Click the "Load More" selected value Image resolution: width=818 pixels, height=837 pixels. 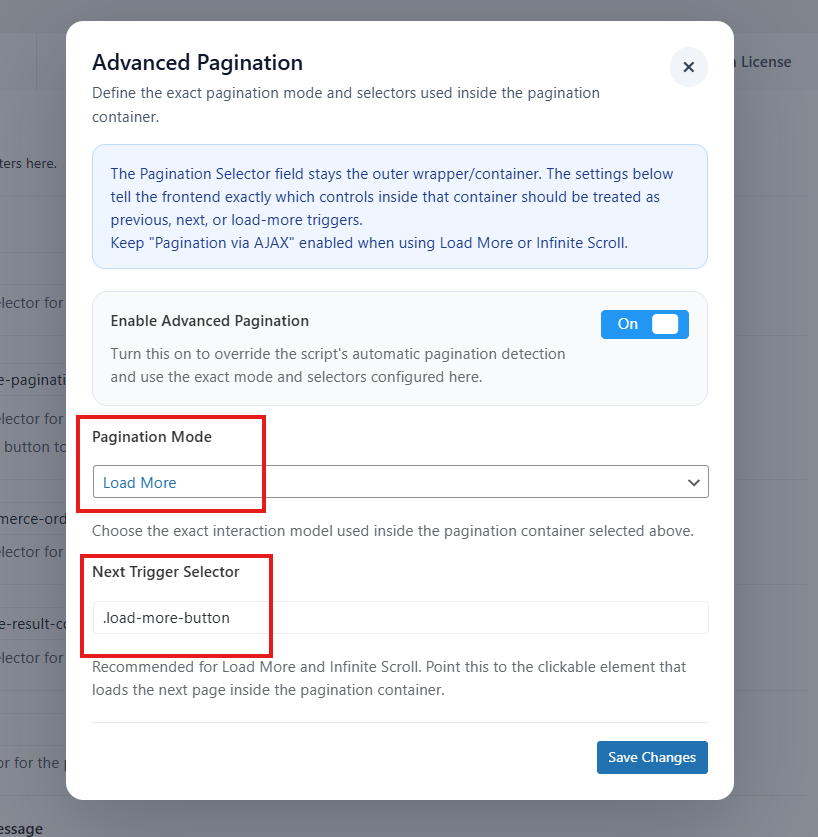[140, 483]
